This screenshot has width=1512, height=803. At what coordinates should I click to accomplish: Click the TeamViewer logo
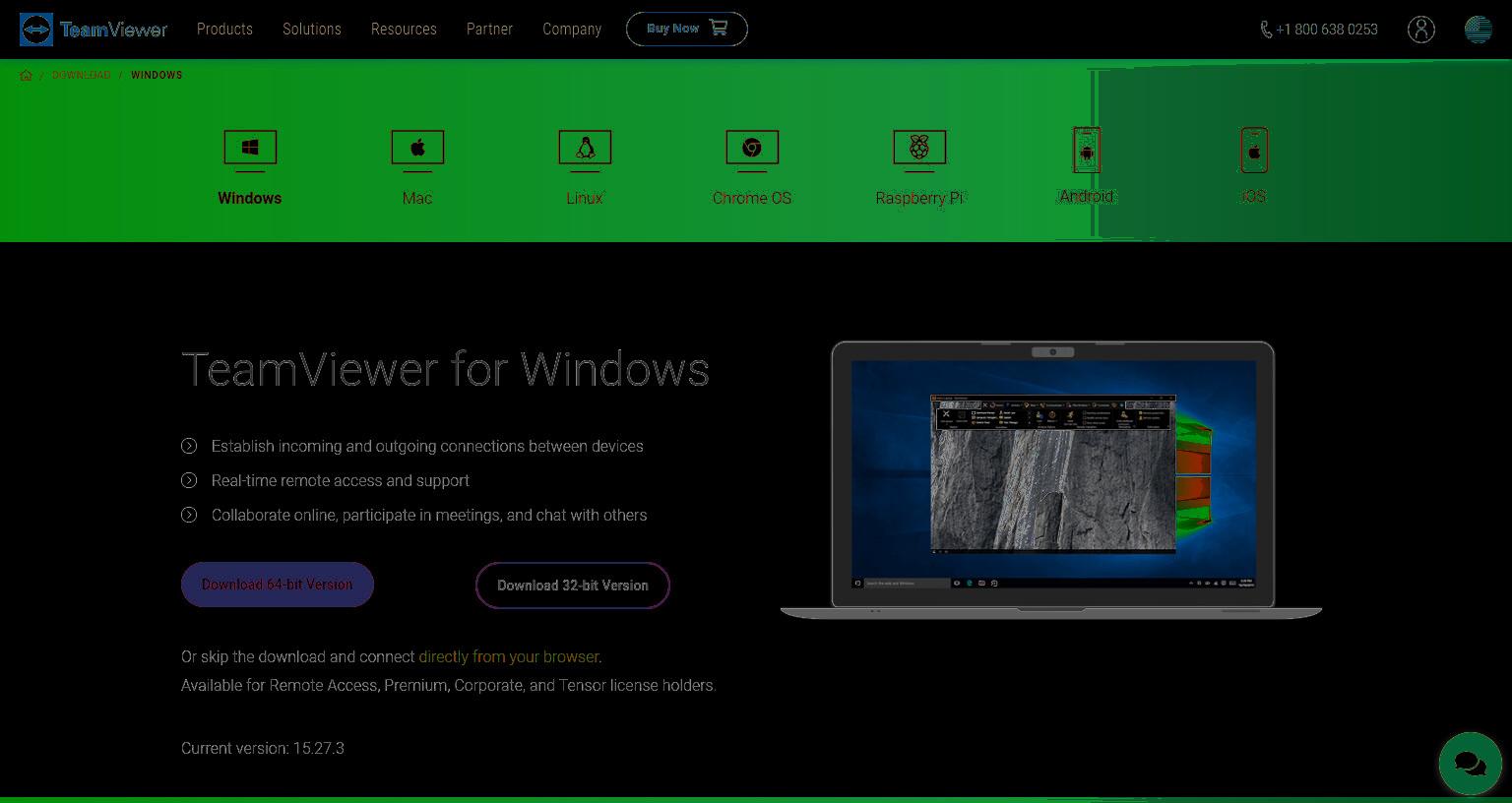(94, 30)
